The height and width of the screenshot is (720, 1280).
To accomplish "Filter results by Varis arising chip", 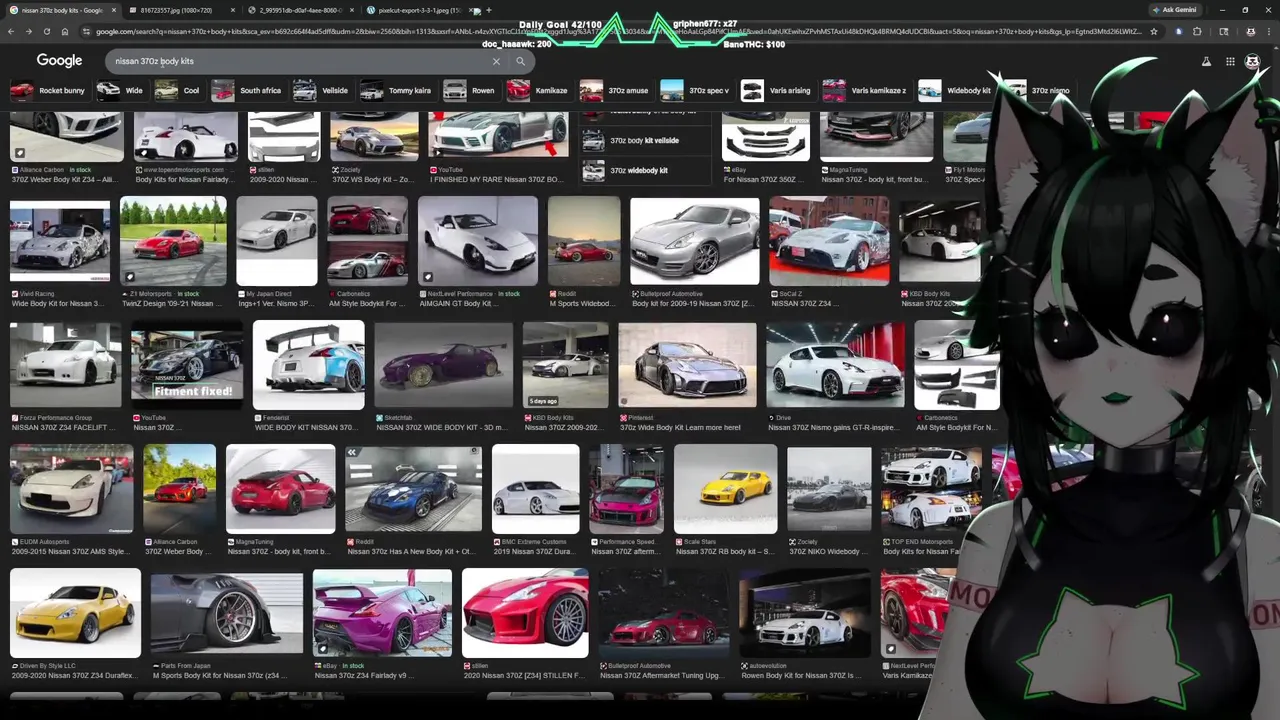I will pyautogui.click(x=777, y=90).
